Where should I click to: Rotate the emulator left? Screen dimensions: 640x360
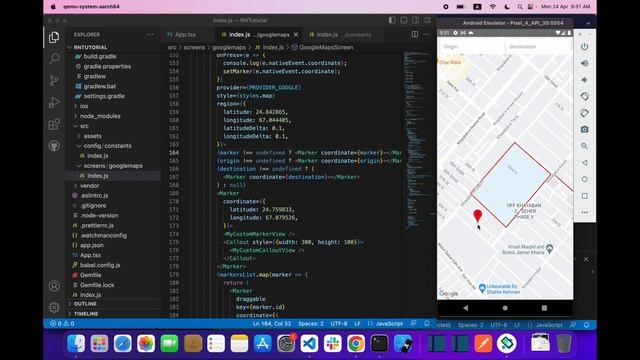tap(584, 96)
